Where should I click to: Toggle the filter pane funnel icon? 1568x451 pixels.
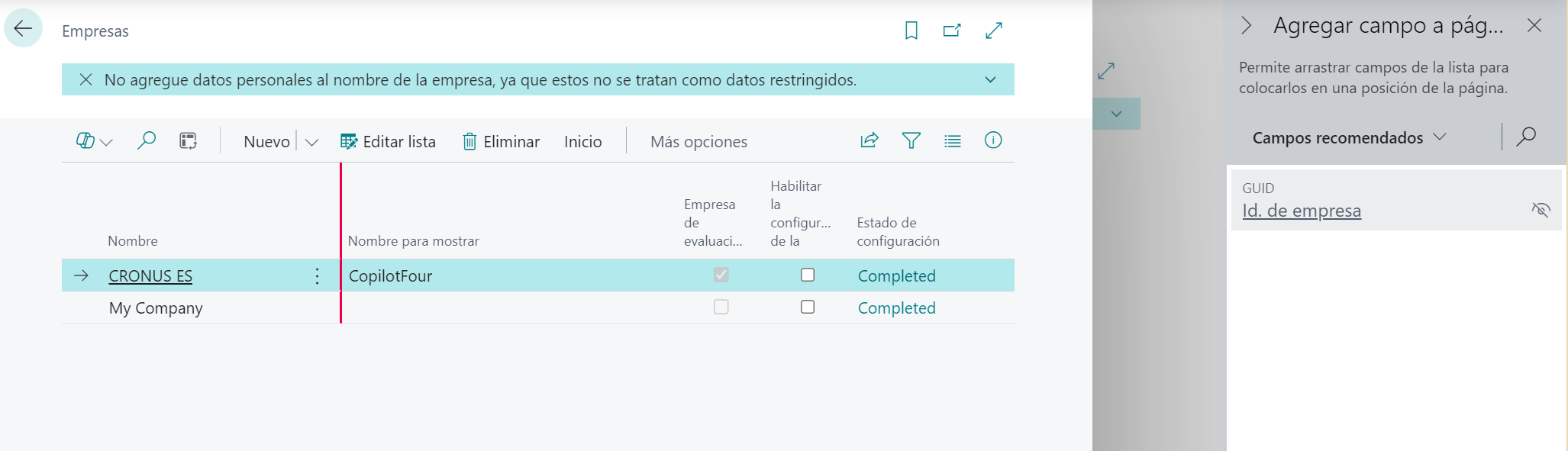point(911,140)
